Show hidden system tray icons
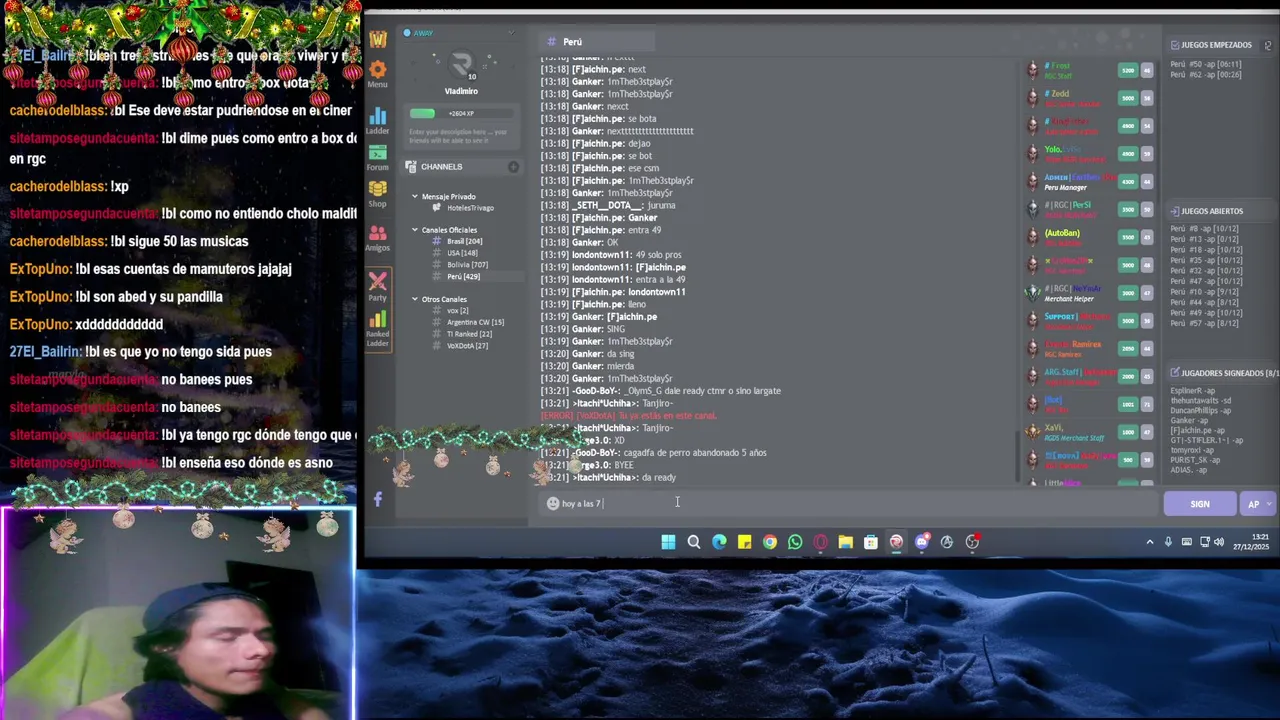Viewport: 1280px width, 720px height. tap(1149, 542)
